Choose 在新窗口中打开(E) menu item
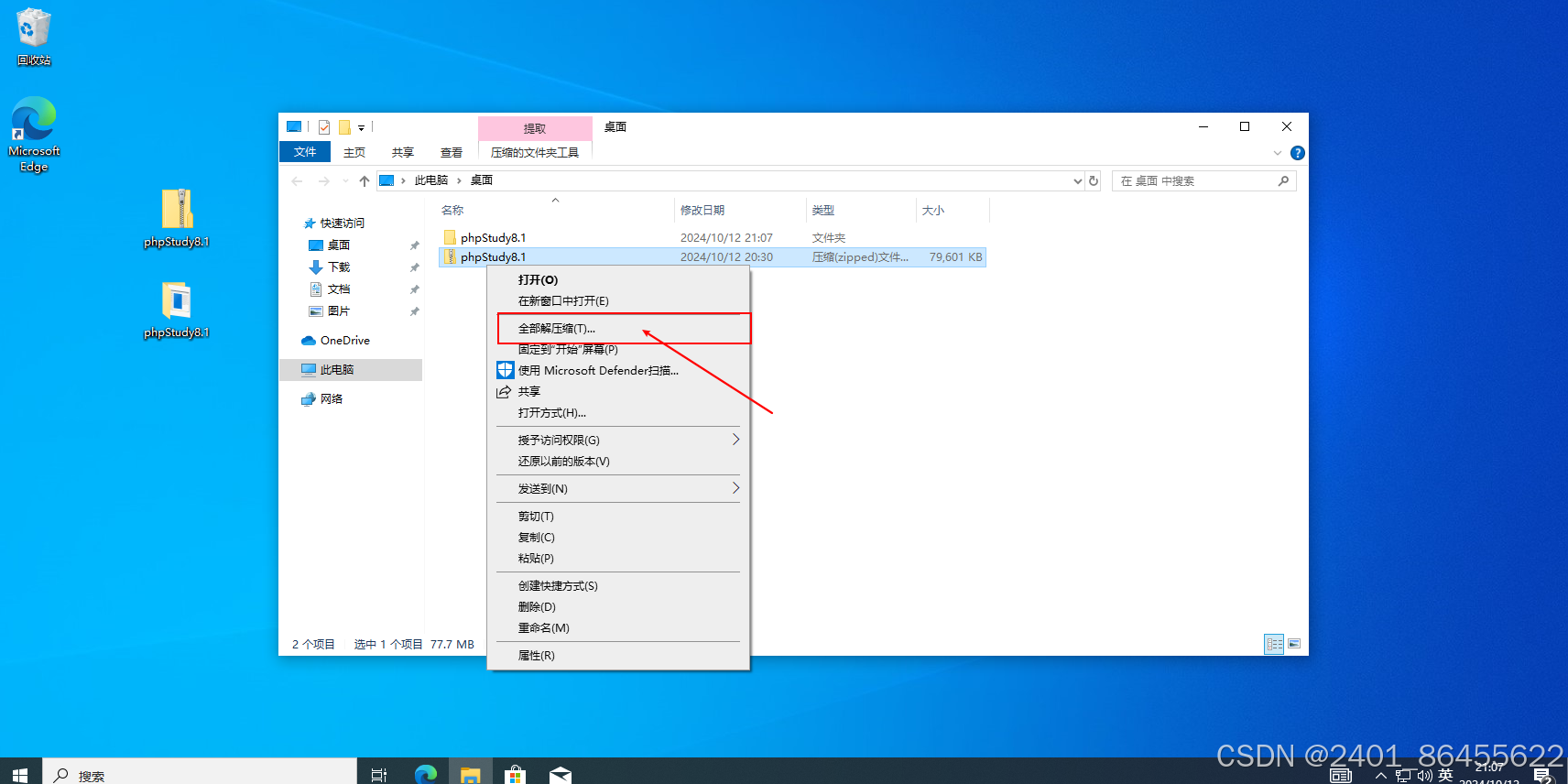 click(618, 301)
